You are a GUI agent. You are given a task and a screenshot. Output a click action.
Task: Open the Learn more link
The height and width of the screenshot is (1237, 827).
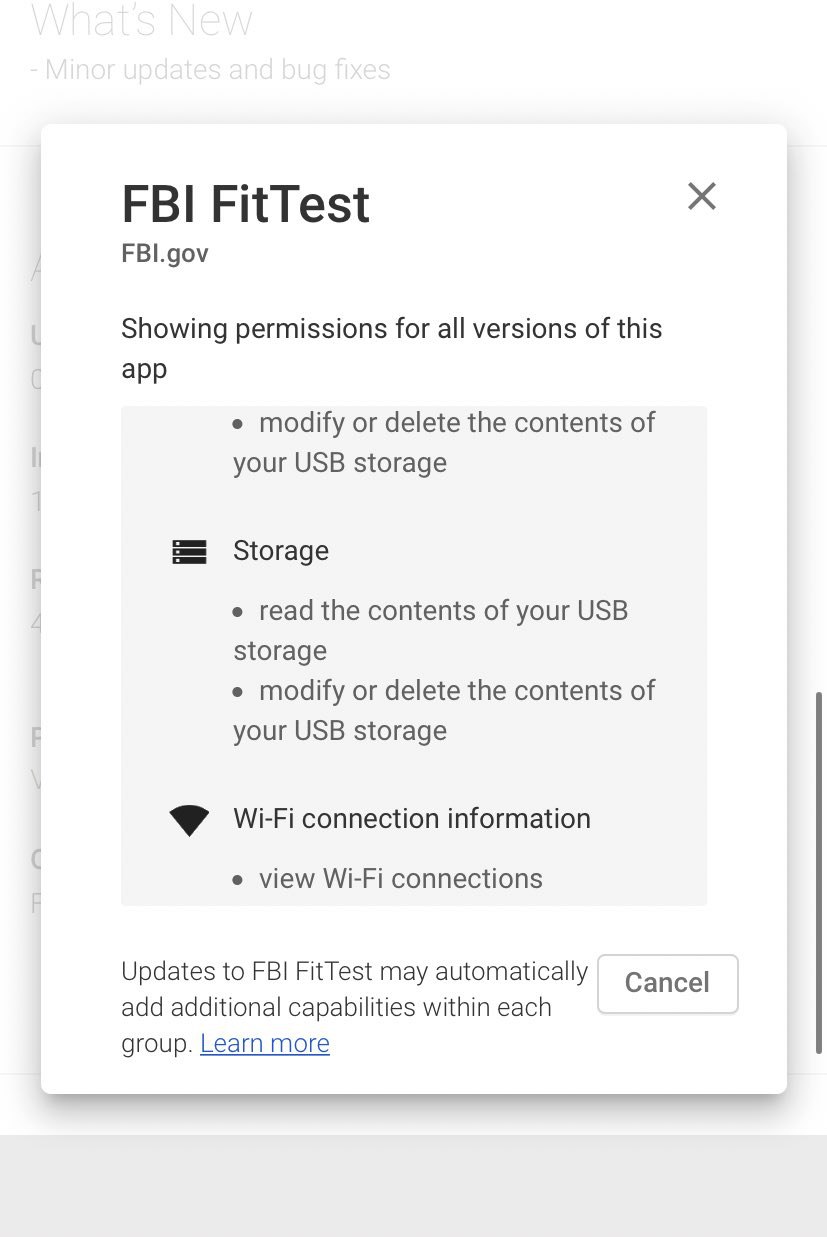coord(265,1043)
